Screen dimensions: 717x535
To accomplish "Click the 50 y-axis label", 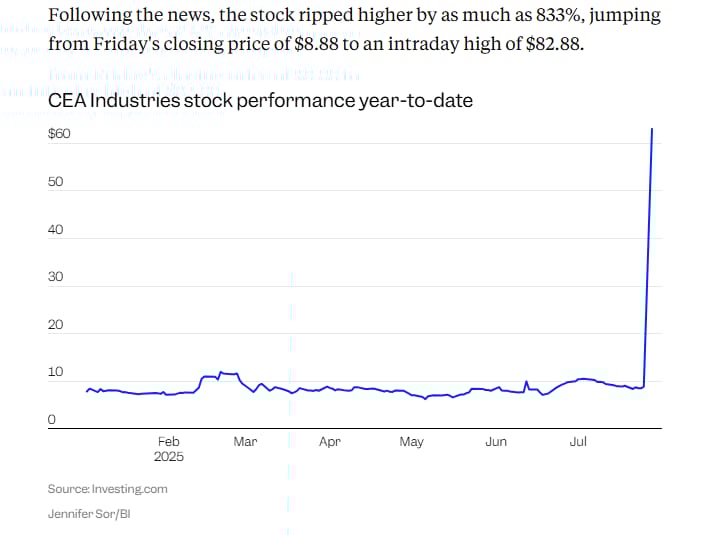I will click(x=55, y=182).
